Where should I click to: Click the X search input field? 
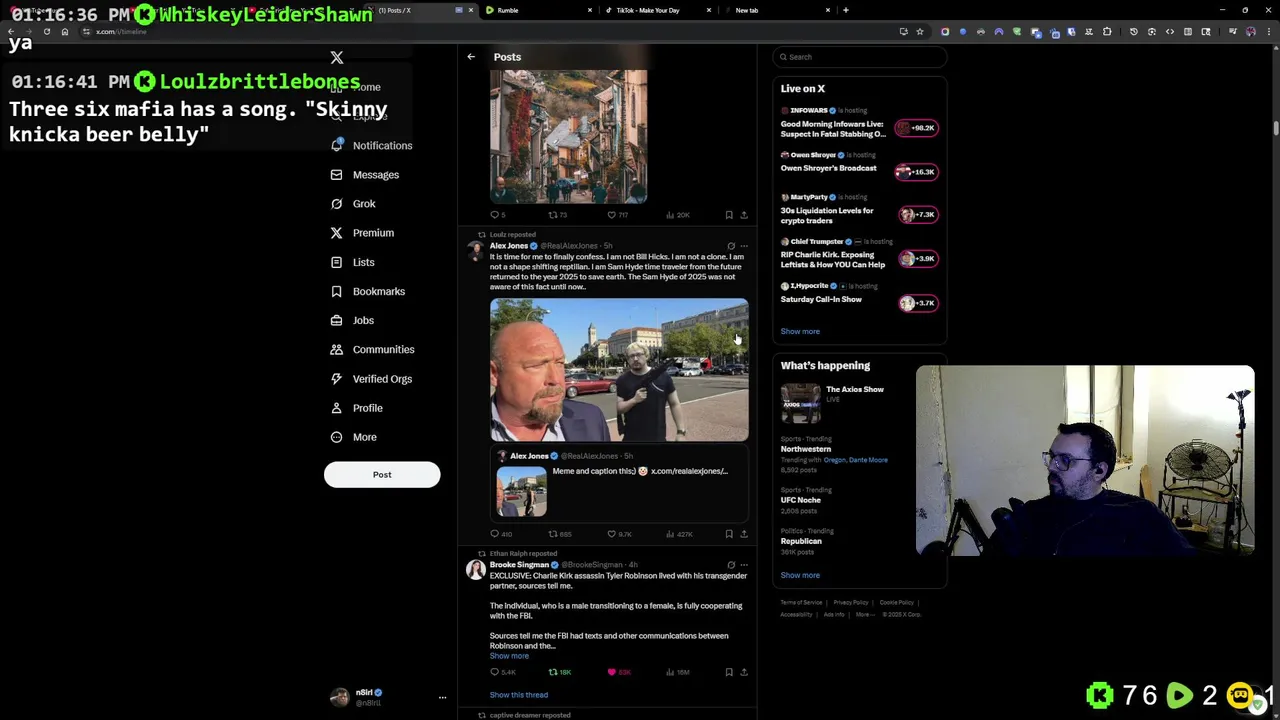pyautogui.click(x=860, y=57)
